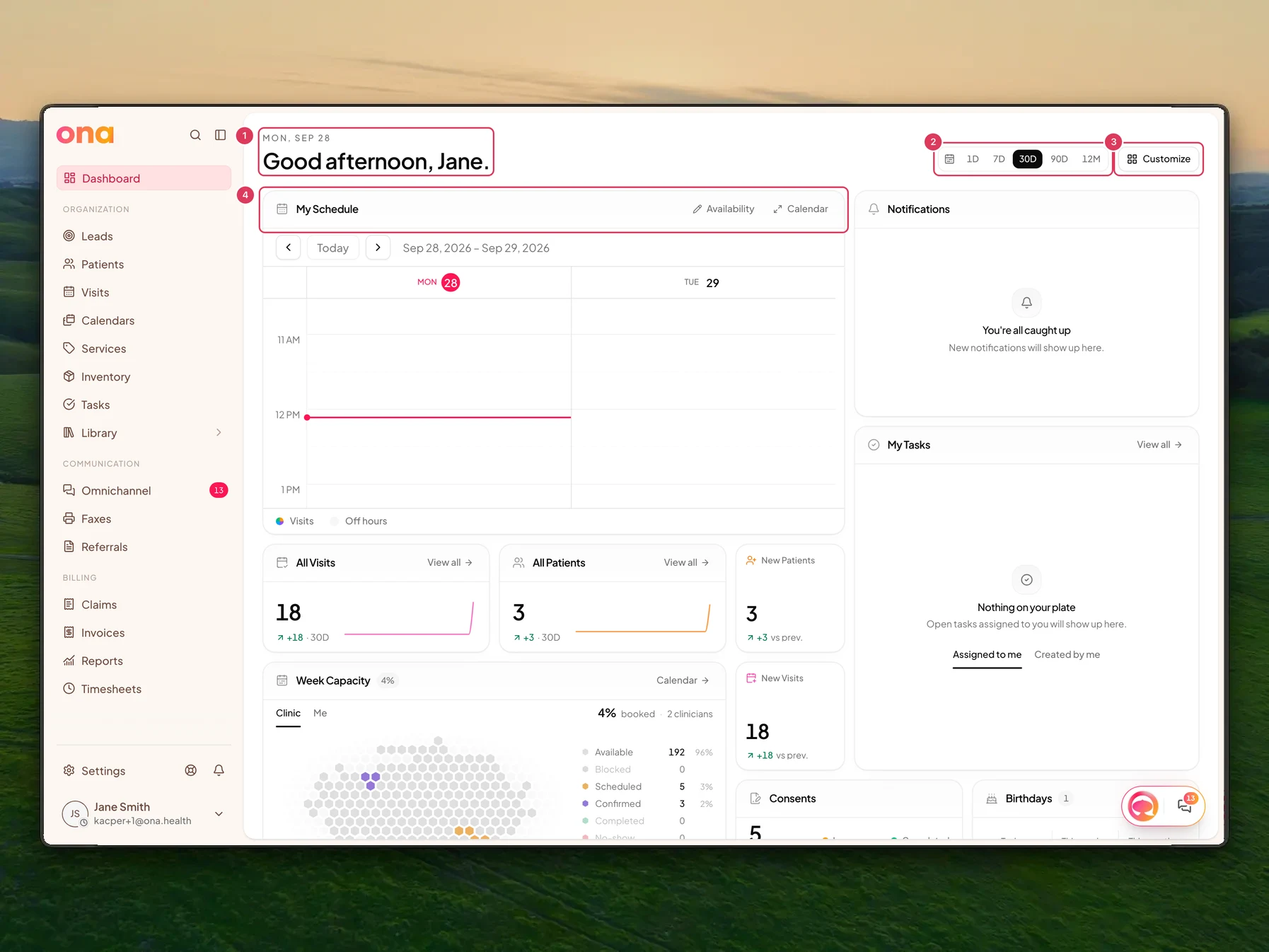Navigate to Services

[144, 349]
